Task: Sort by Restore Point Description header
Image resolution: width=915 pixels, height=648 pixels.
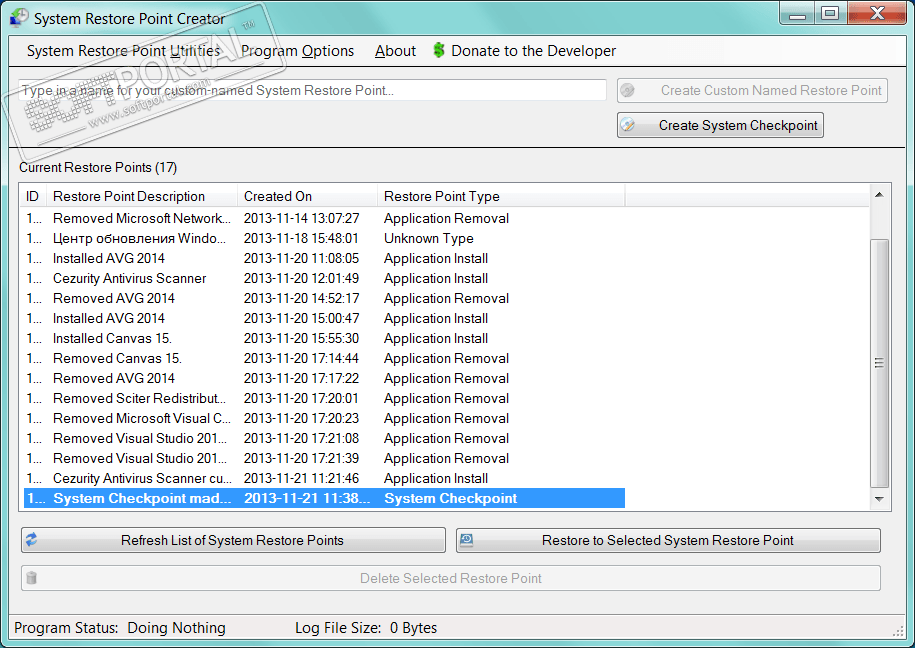Action: coord(142,196)
